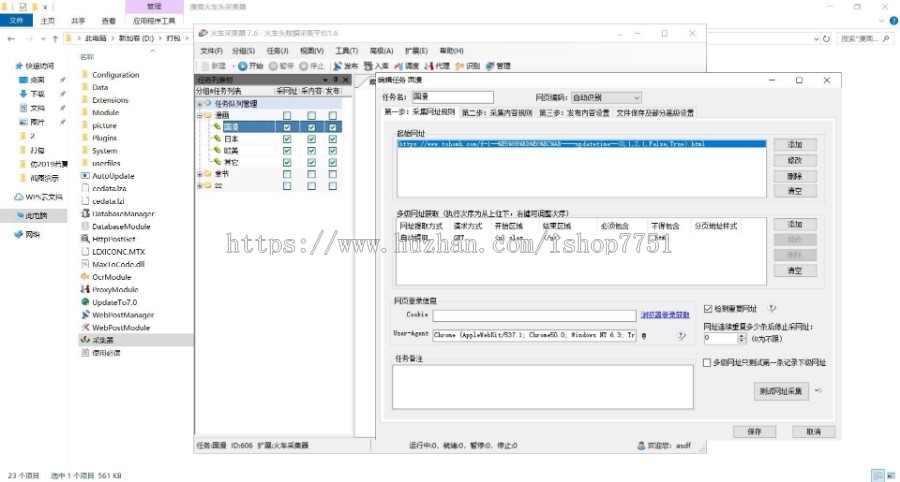Uncheck 发布 checkbox for 日本 task
This screenshot has width=900, height=482.
332,139
